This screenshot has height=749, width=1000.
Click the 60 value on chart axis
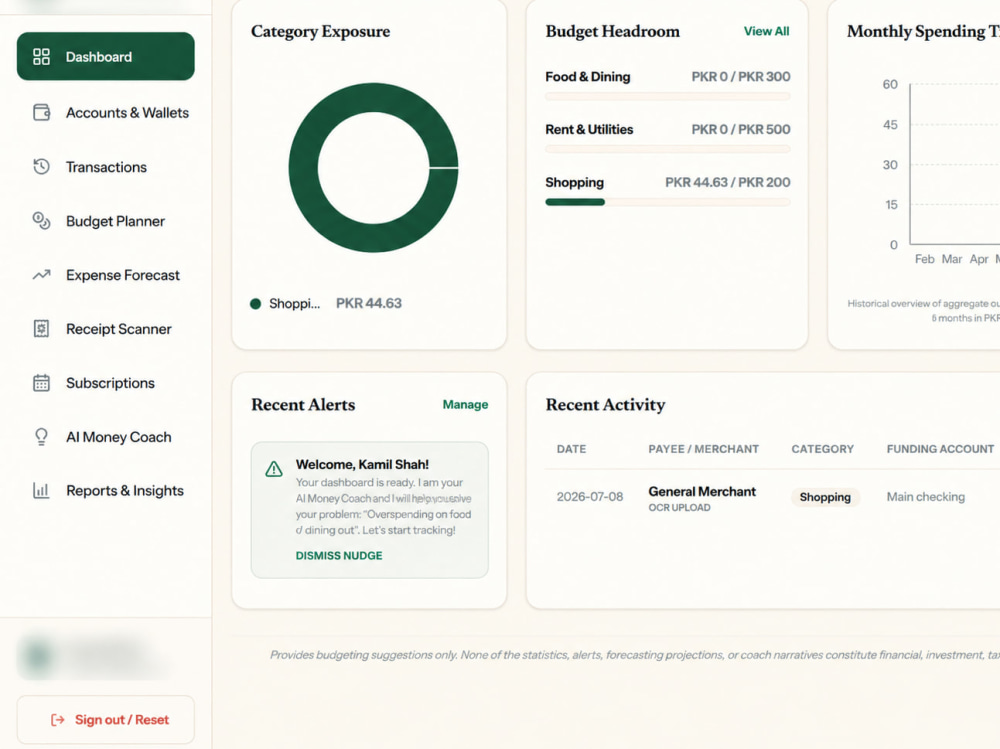coord(890,84)
